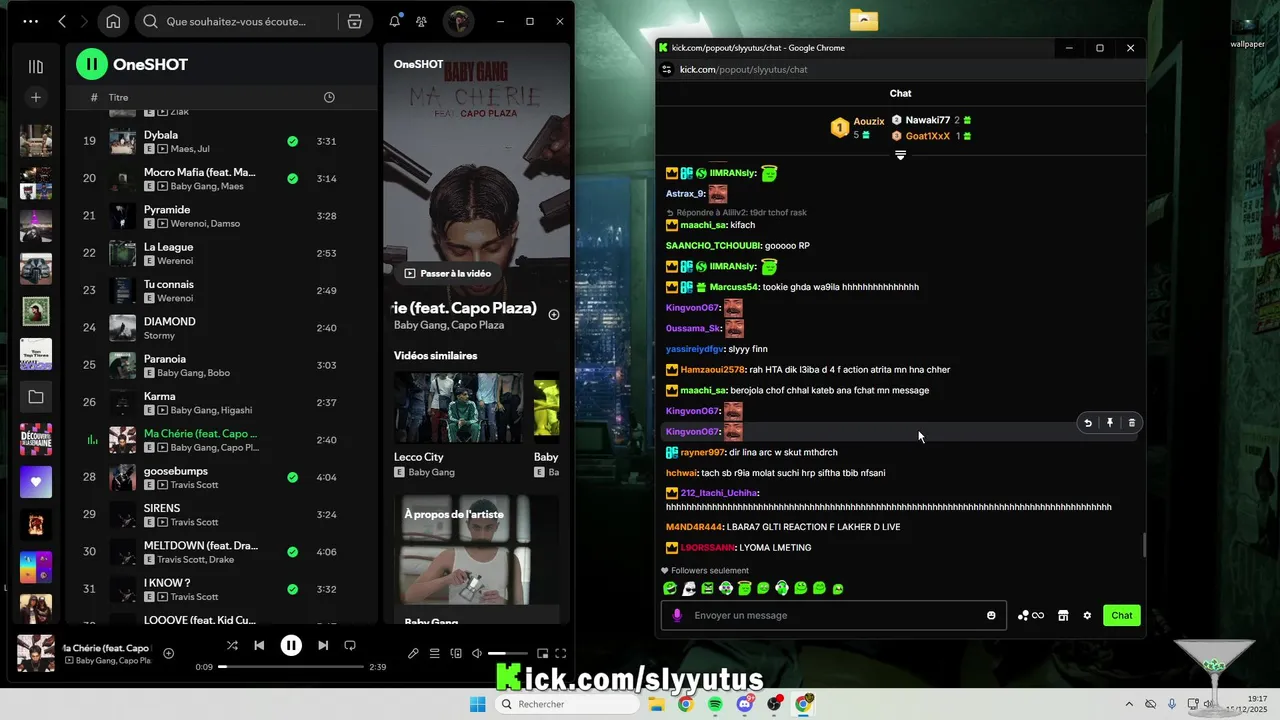
Task: Enter Spotify full screen mode
Action: pos(561,653)
